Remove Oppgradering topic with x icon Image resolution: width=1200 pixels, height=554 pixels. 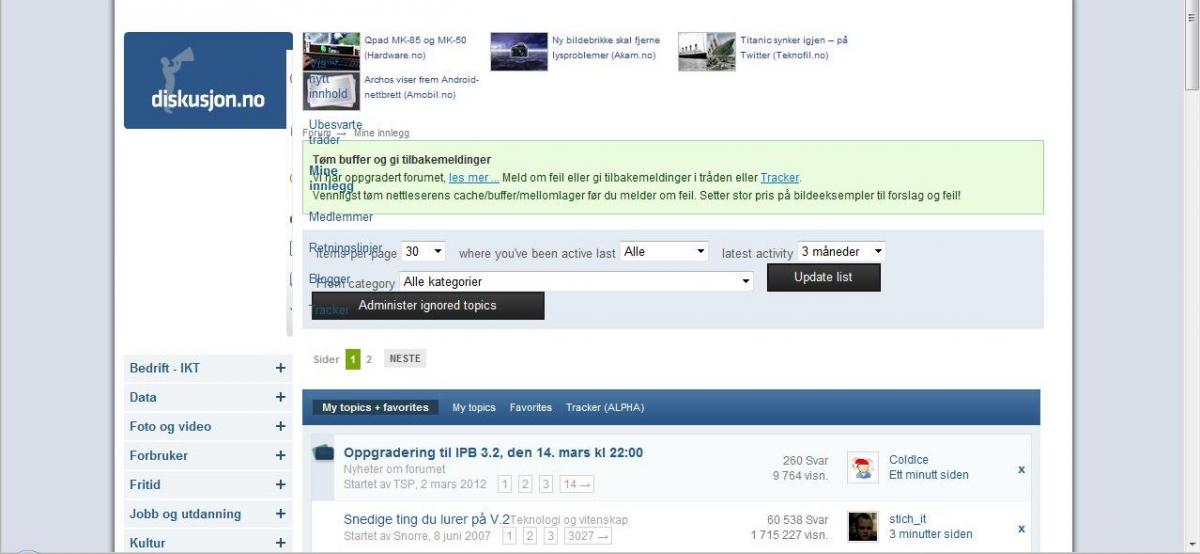tap(1021, 469)
